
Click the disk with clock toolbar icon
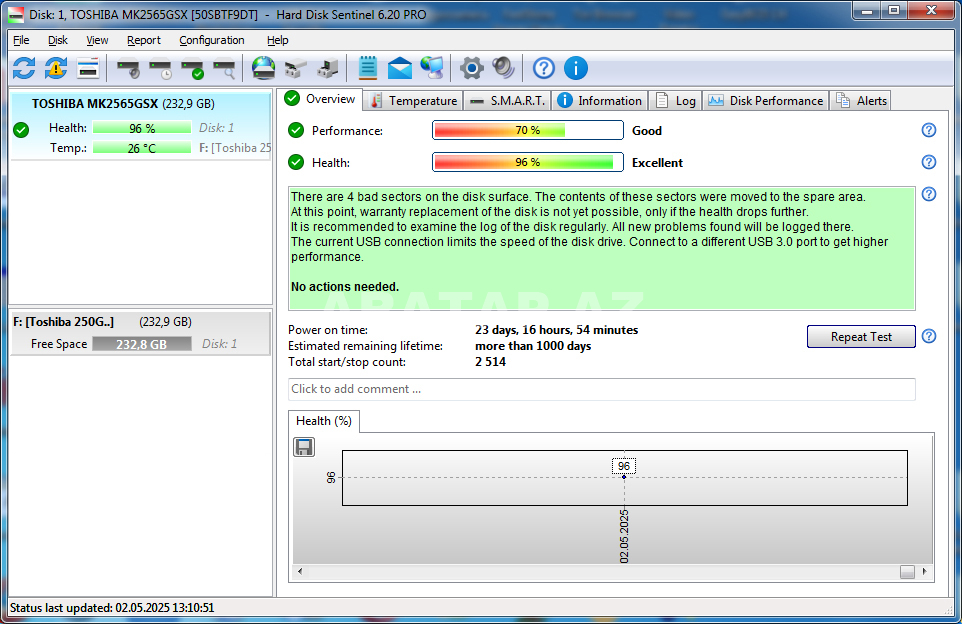pyautogui.click(x=161, y=68)
